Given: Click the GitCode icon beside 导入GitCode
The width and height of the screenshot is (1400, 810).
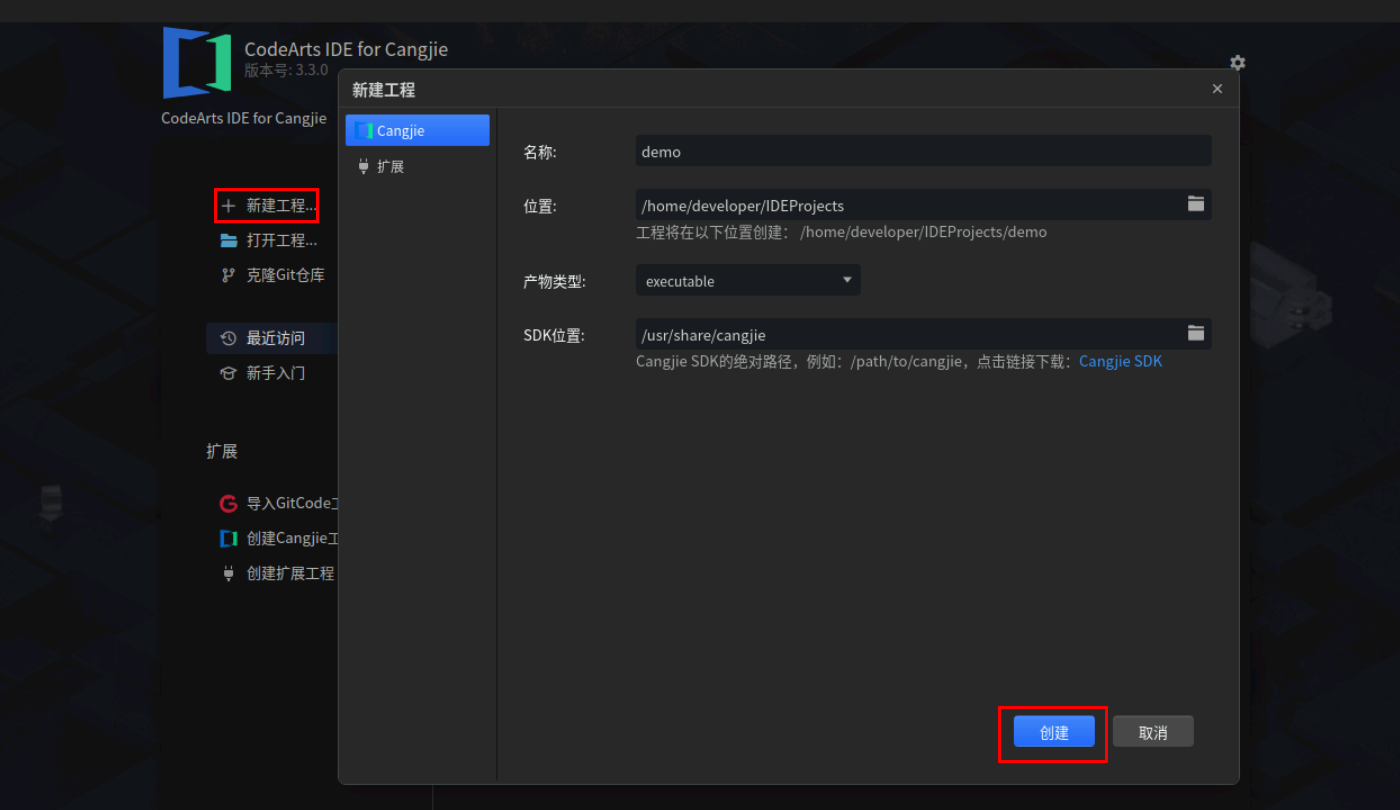Looking at the screenshot, I should pyautogui.click(x=228, y=503).
